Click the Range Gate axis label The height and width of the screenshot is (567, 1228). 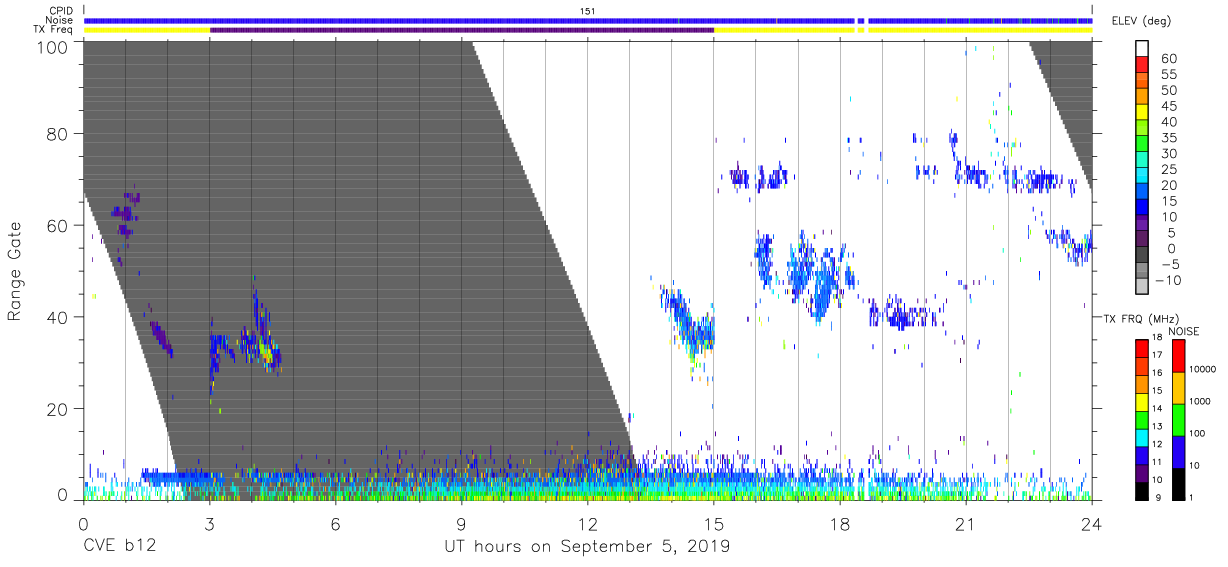15,271
